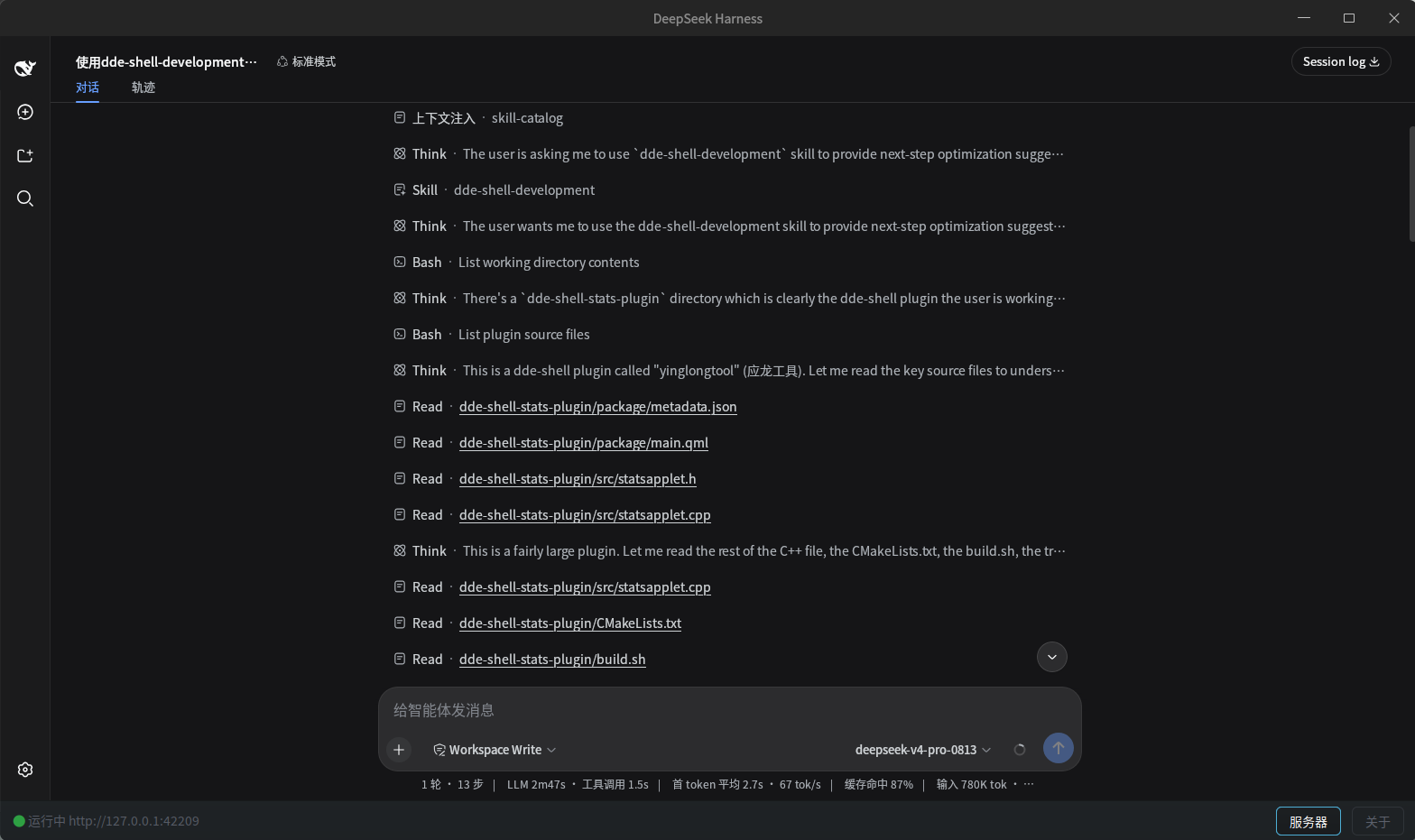Click the Bash icon for List working directory contents
This screenshot has width=1415, height=840.
coord(400,262)
